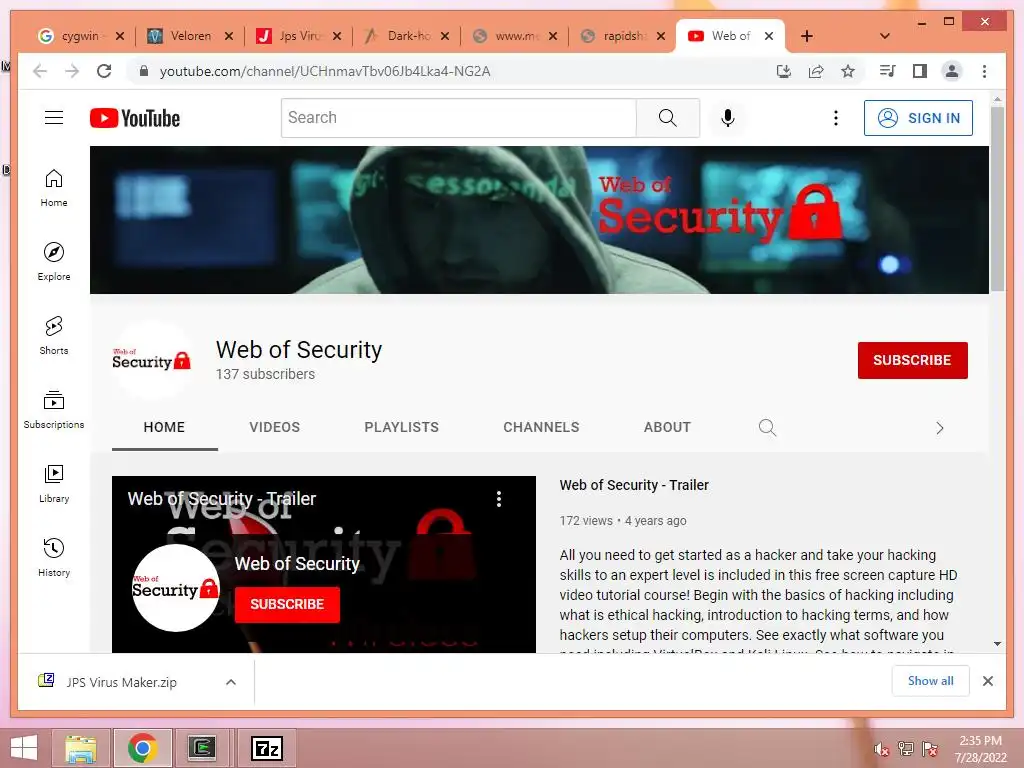Activate voice search microphone

(x=728, y=118)
